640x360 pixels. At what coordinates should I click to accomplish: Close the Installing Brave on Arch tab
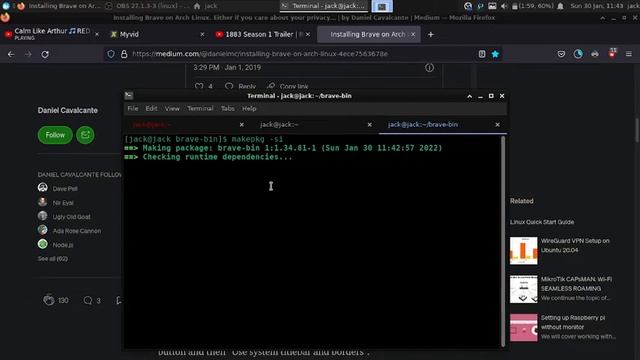point(413,35)
